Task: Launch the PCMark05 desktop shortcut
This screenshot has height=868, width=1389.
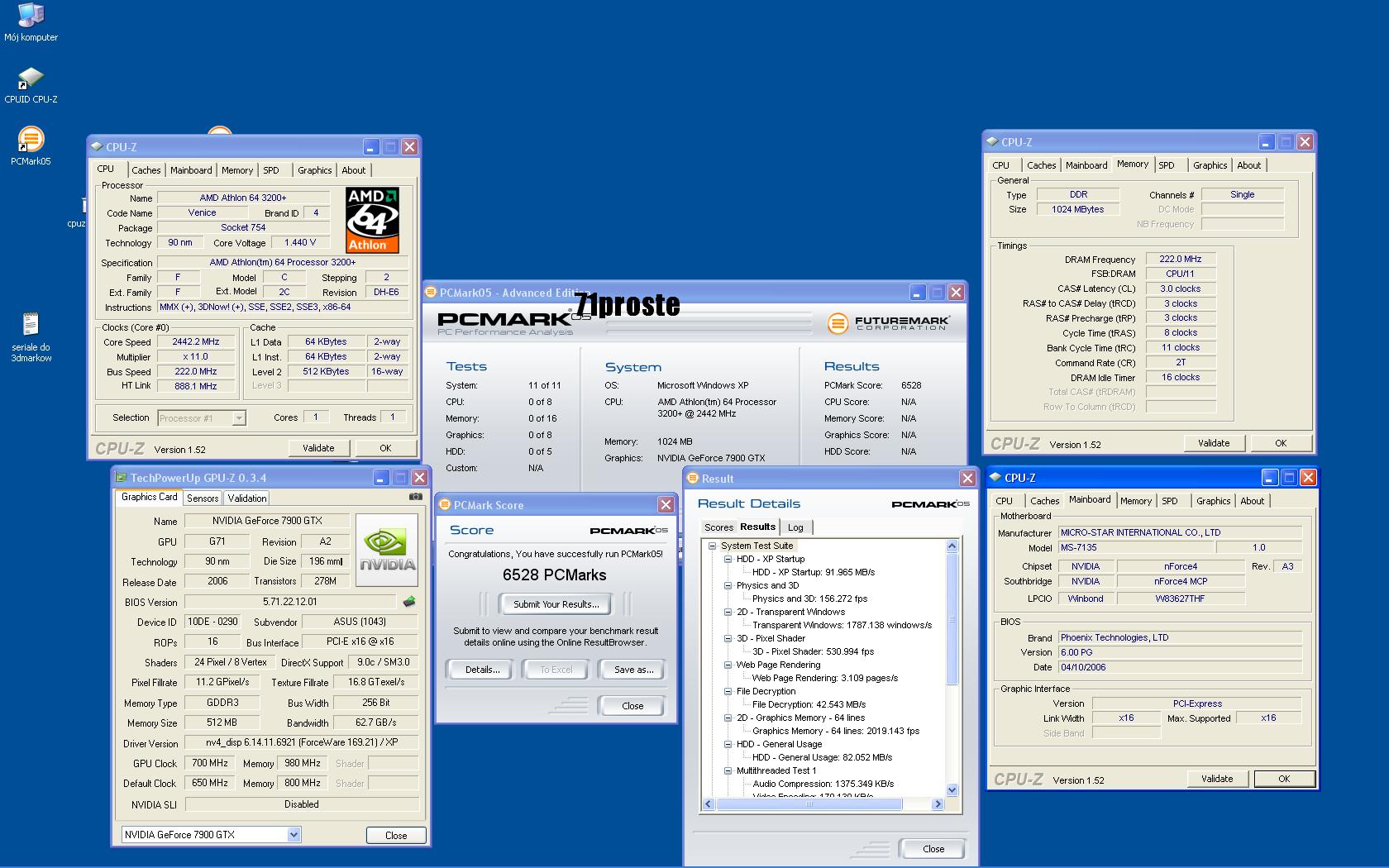Action: [31, 146]
